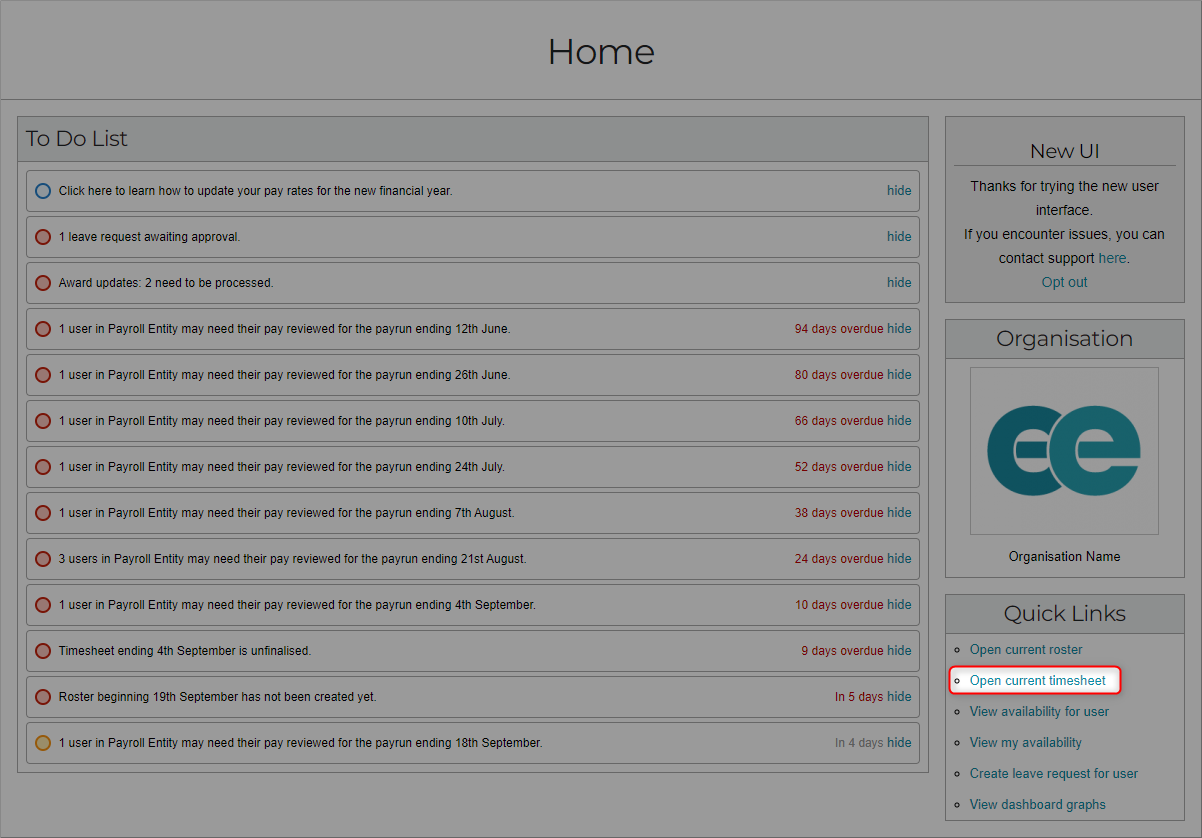Viewport: 1202px width, 838px height.
Task: Open Create leave request for user link
Action: point(1054,773)
